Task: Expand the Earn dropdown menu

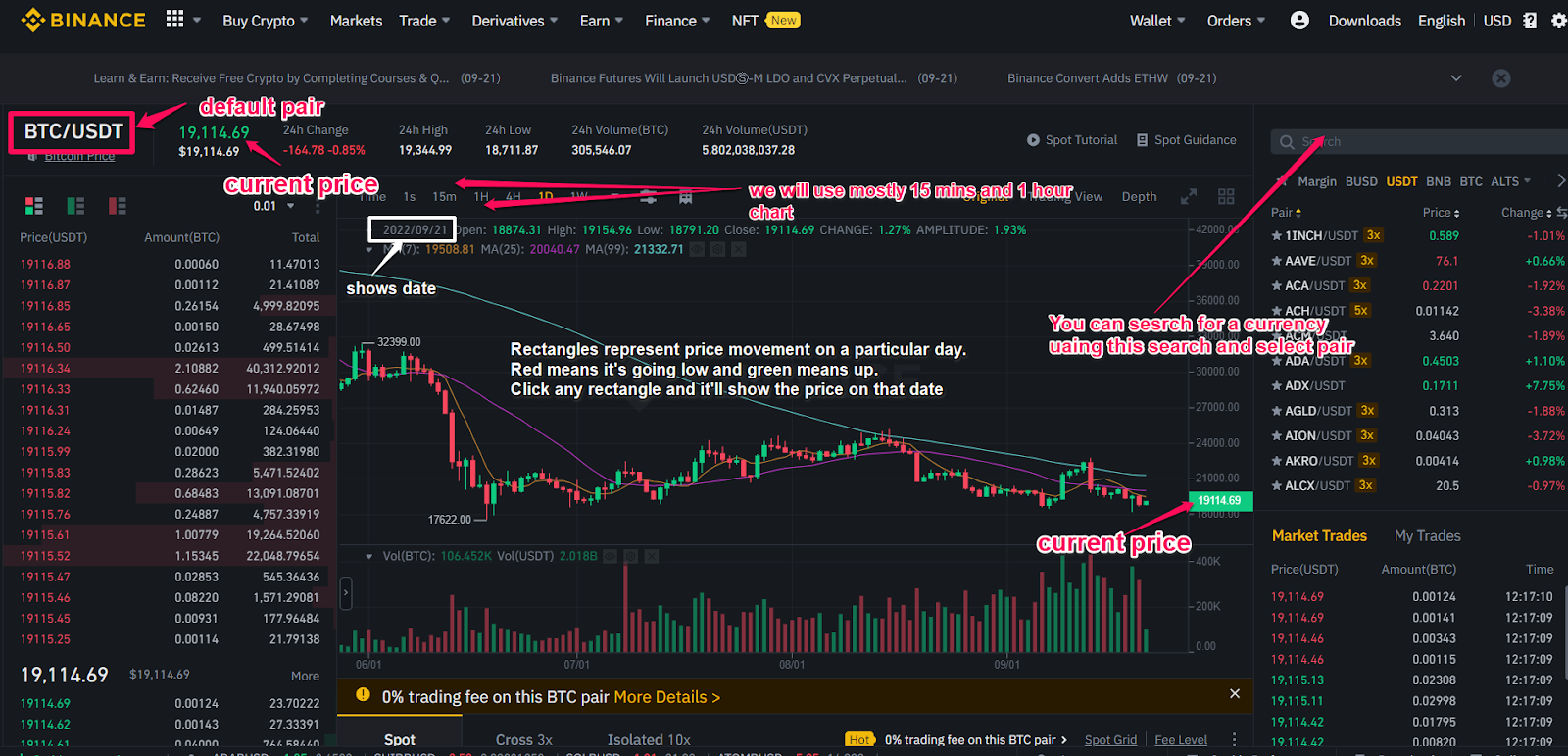Action: click(601, 21)
